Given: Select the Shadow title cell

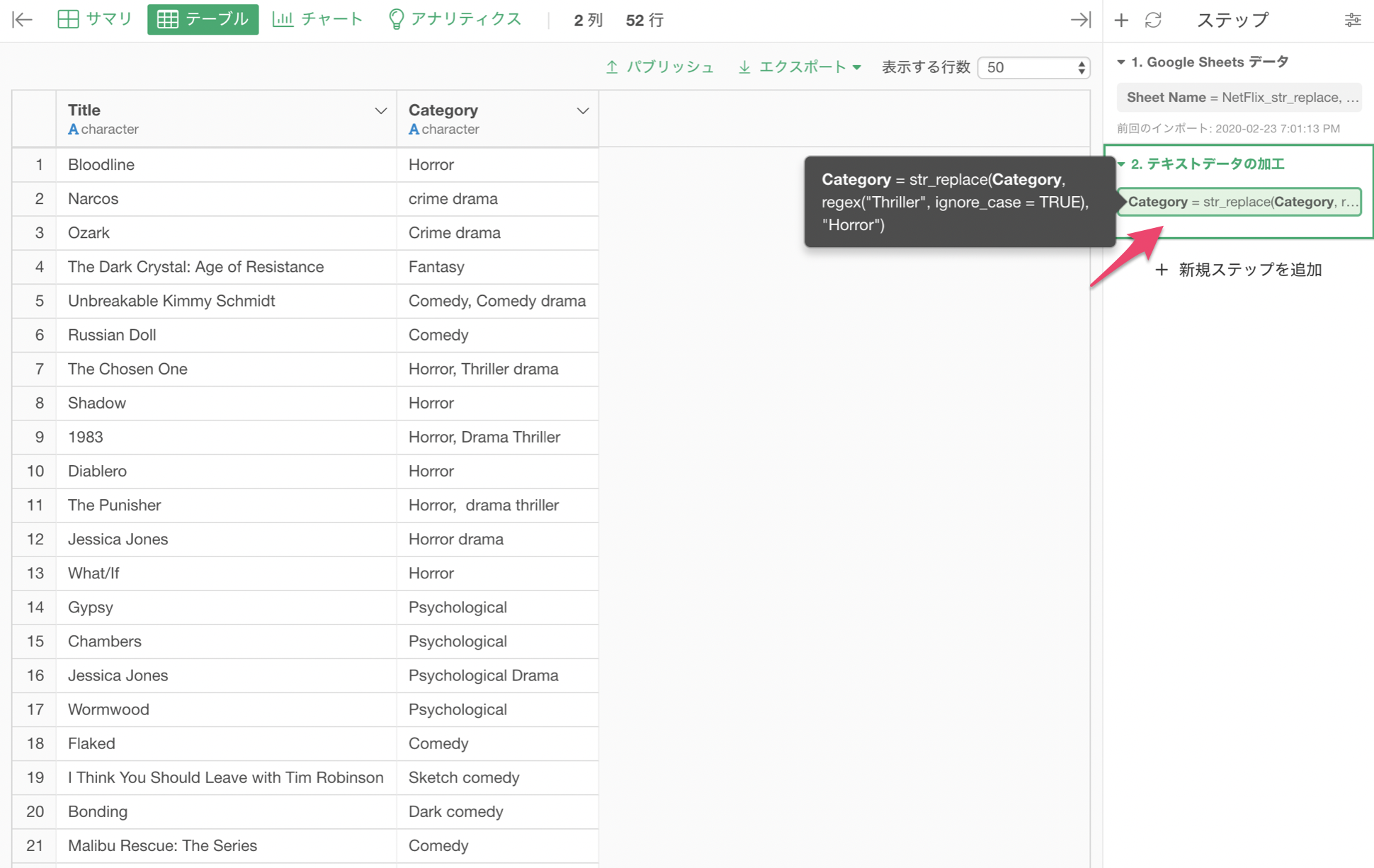Looking at the screenshot, I should (227, 403).
